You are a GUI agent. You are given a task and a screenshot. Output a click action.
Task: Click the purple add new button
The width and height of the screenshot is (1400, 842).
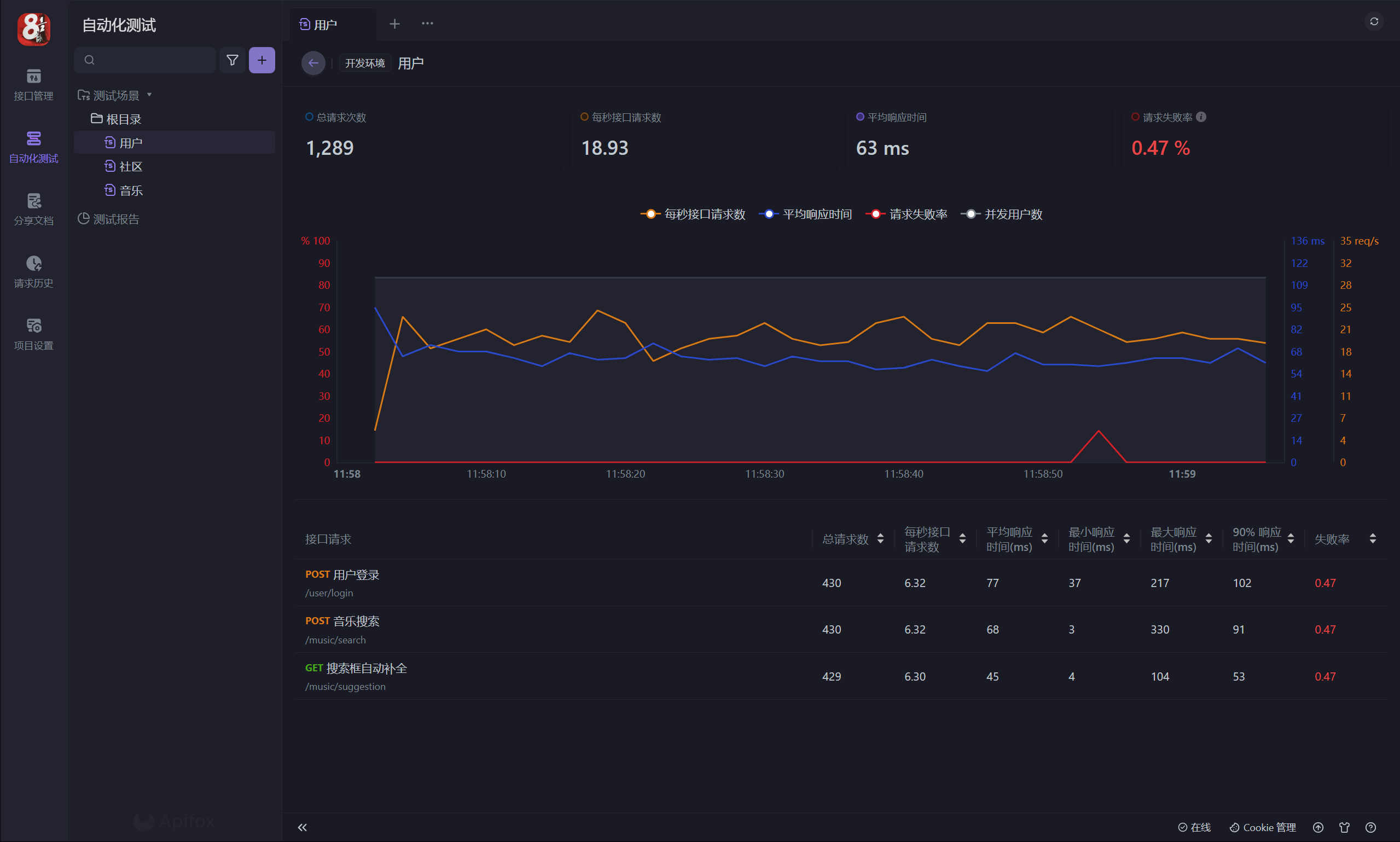(262, 60)
